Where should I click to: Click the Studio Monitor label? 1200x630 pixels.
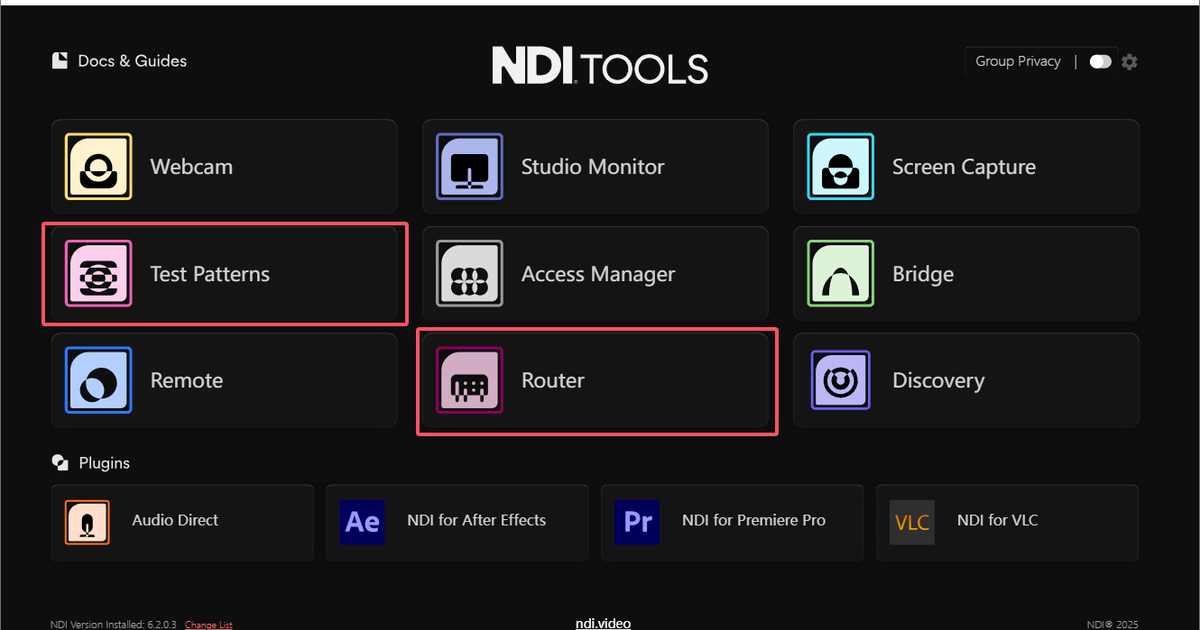coord(593,167)
